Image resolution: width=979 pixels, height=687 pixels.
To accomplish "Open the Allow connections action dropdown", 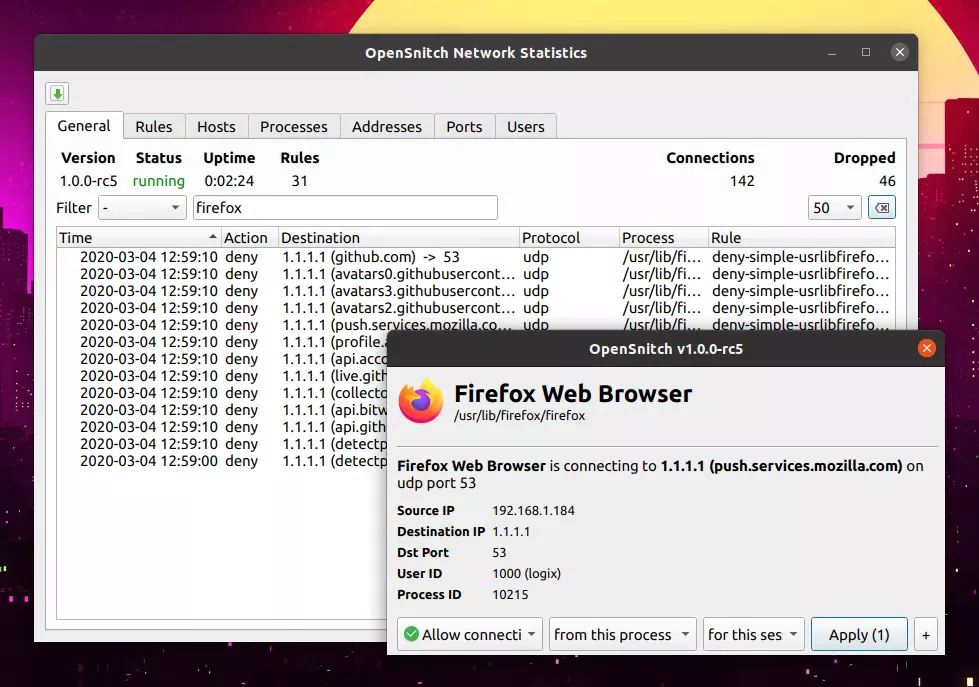I will 470,635.
